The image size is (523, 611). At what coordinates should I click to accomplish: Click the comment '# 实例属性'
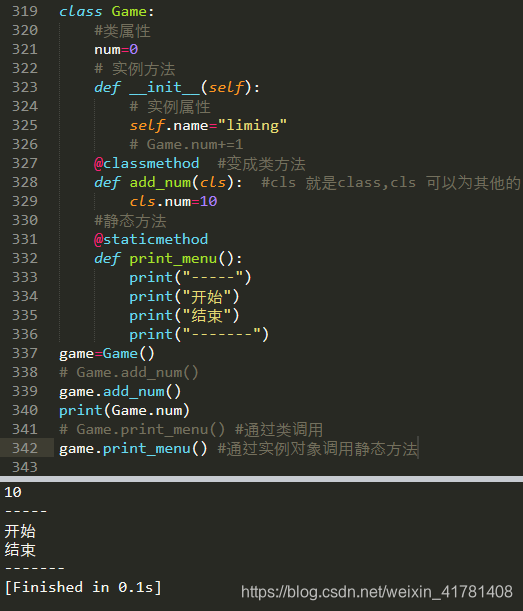170,107
